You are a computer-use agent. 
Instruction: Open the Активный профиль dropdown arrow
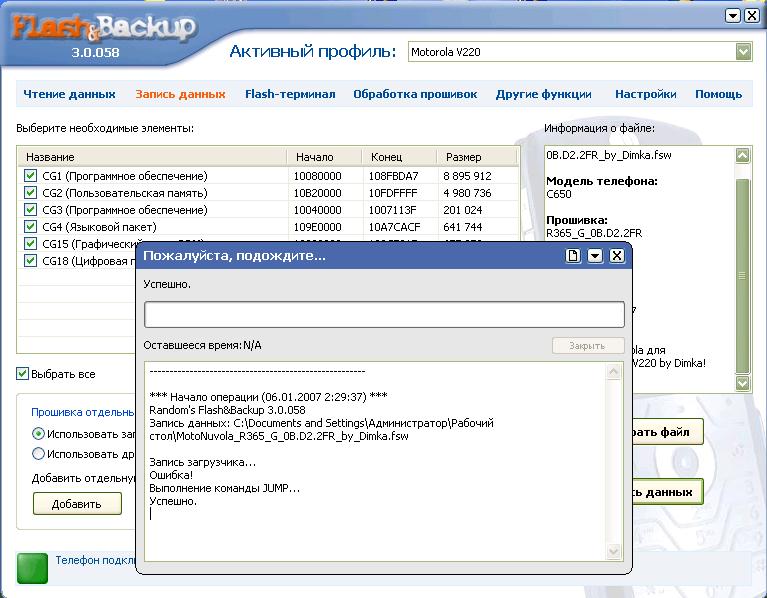click(744, 52)
